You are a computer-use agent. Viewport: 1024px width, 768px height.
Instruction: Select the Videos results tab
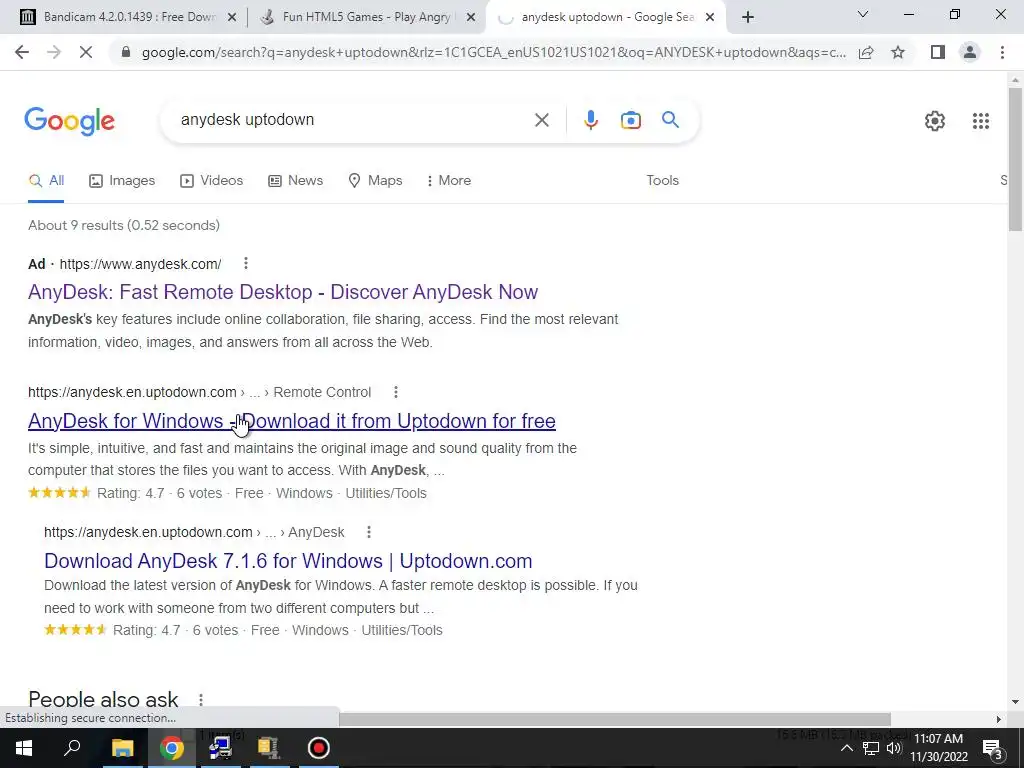pyautogui.click(x=212, y=180)
